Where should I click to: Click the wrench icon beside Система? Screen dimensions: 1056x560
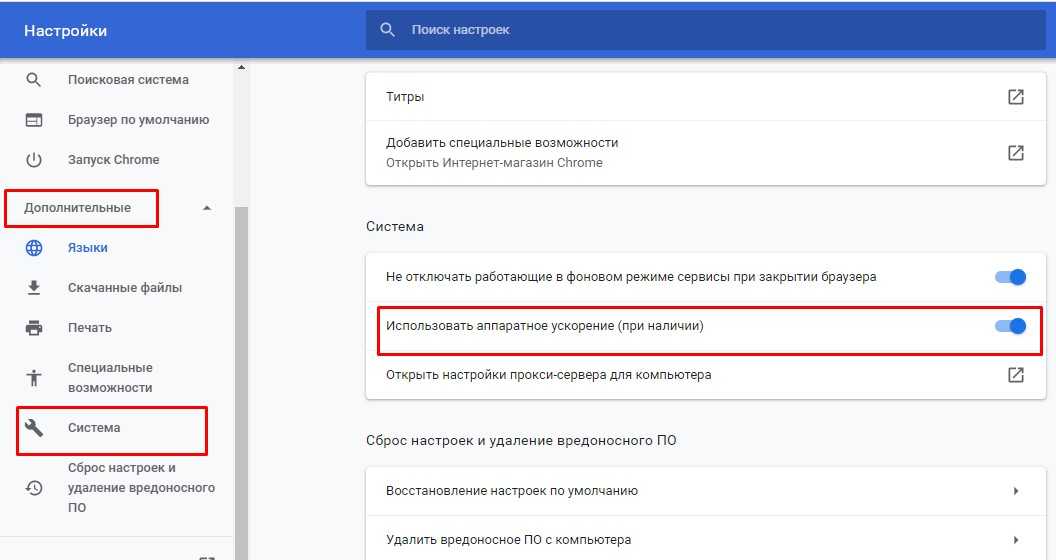(x=34, y=428)
